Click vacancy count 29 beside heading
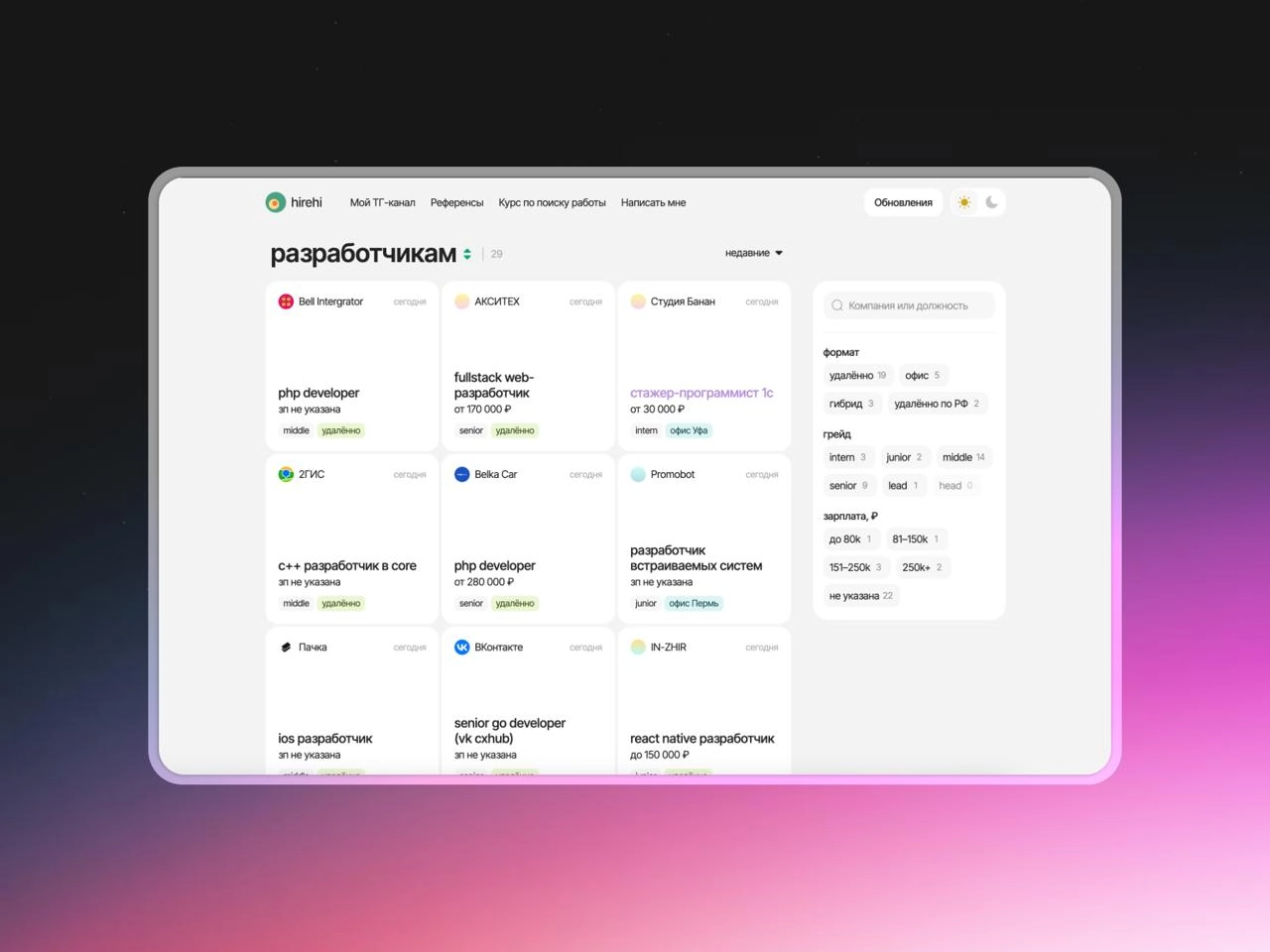 point(497,254)
